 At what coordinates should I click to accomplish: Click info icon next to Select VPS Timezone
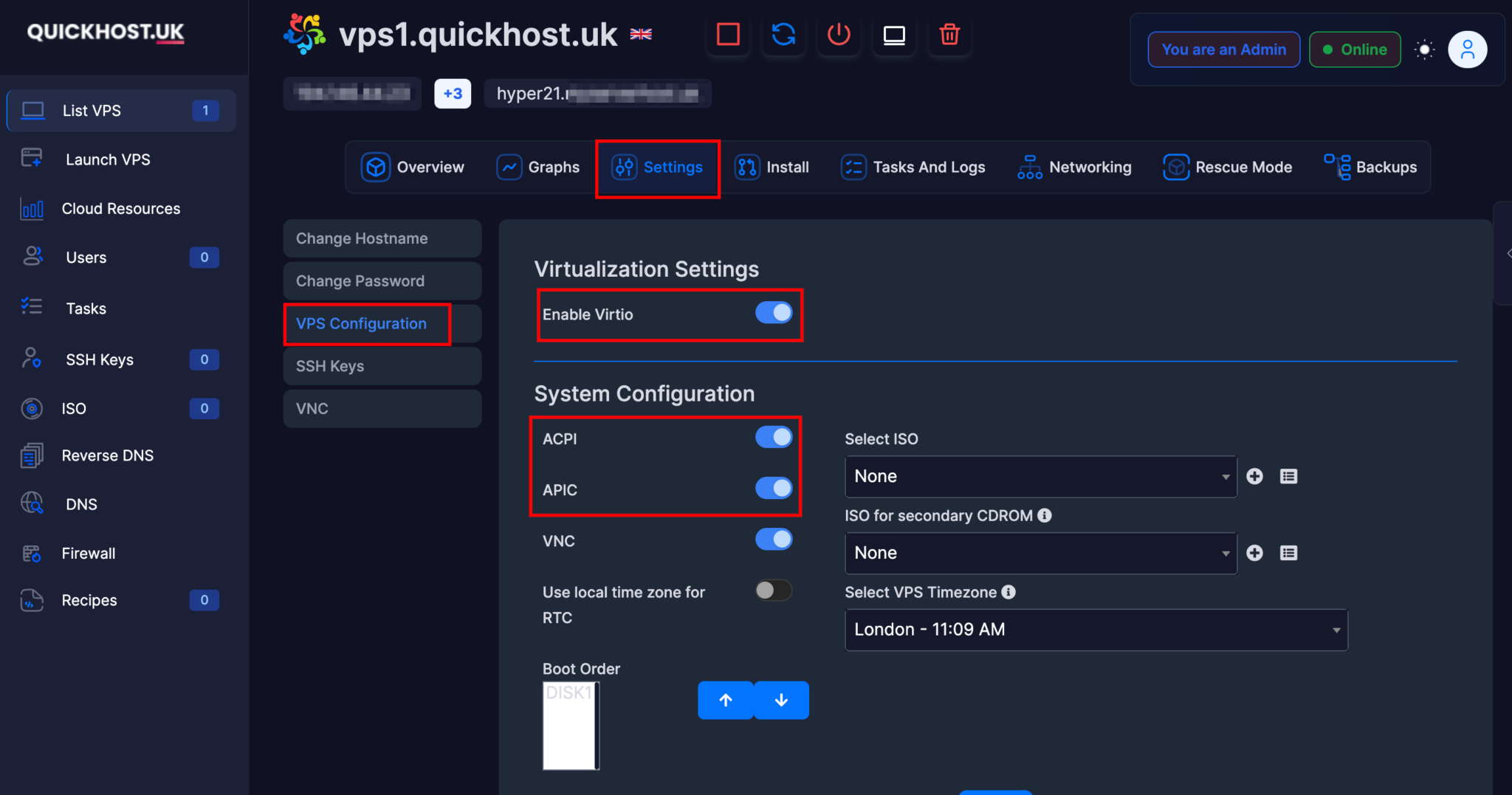click(x=1008, y=592)
